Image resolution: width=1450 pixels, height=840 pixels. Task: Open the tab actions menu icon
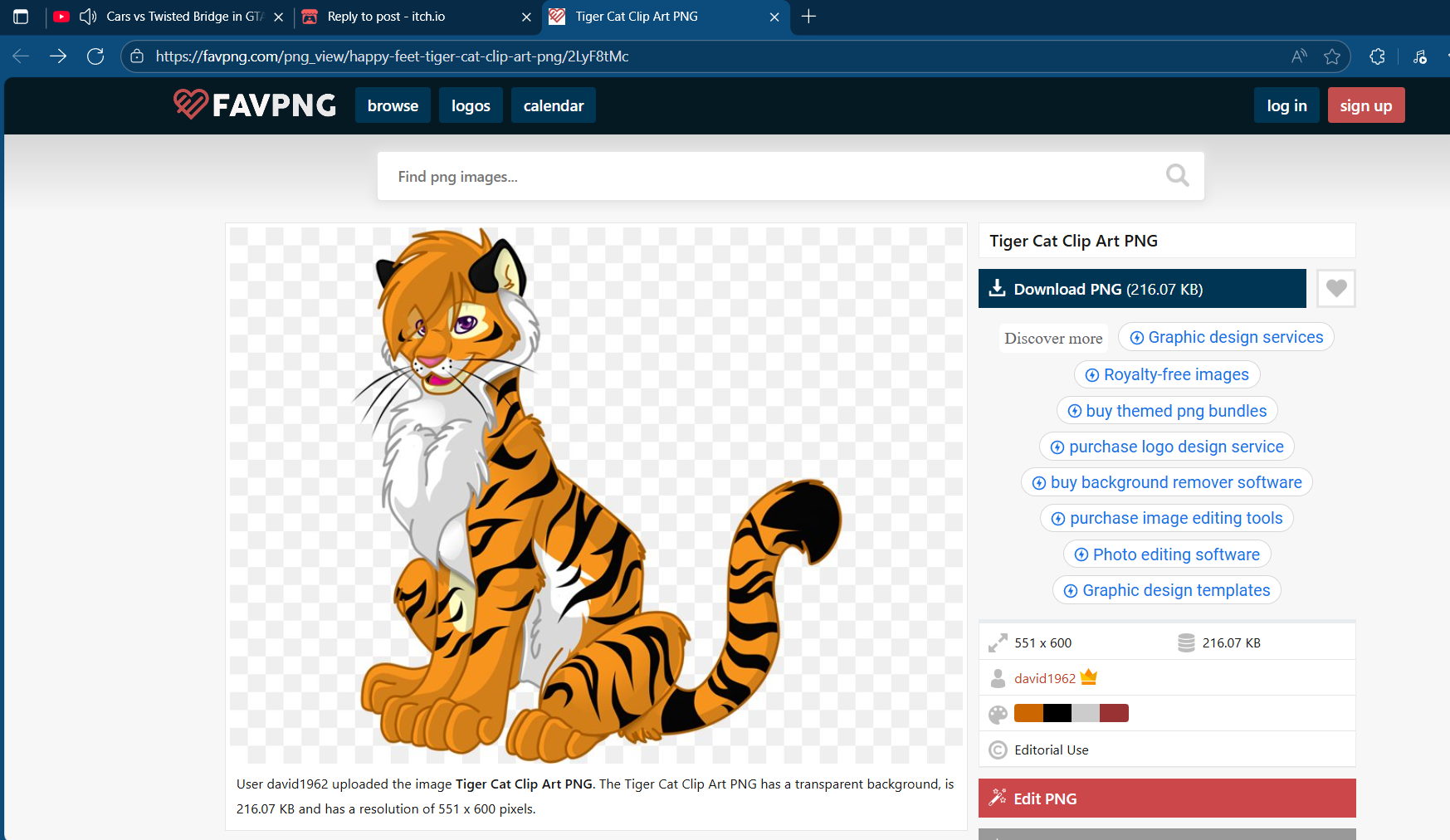pos(21,17)
